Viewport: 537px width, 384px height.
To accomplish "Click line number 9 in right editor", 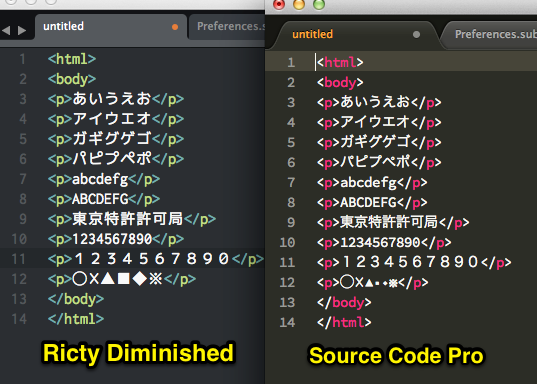I will [x=291, y=222].
